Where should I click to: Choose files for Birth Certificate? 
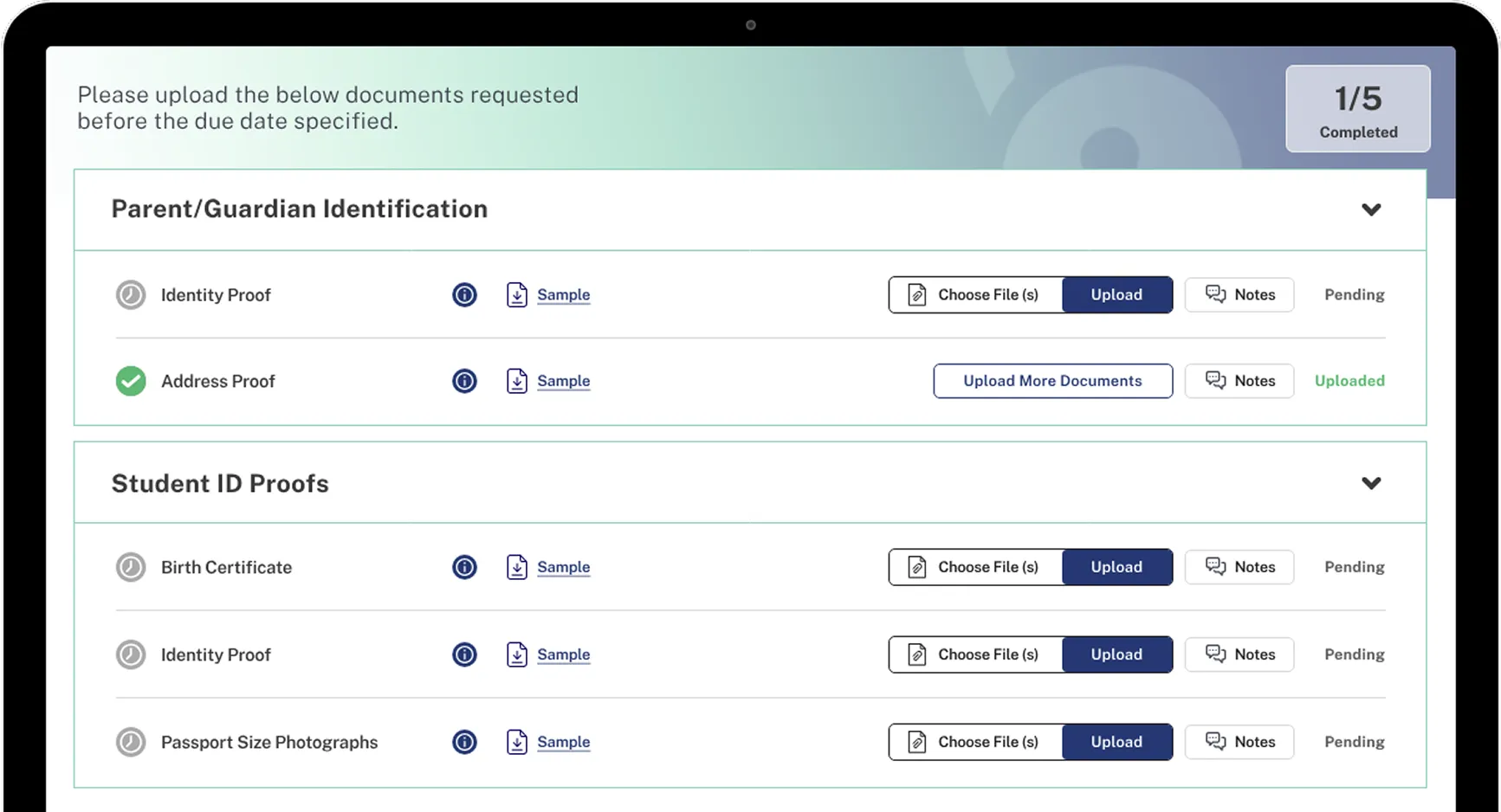(x=975, y=568)
